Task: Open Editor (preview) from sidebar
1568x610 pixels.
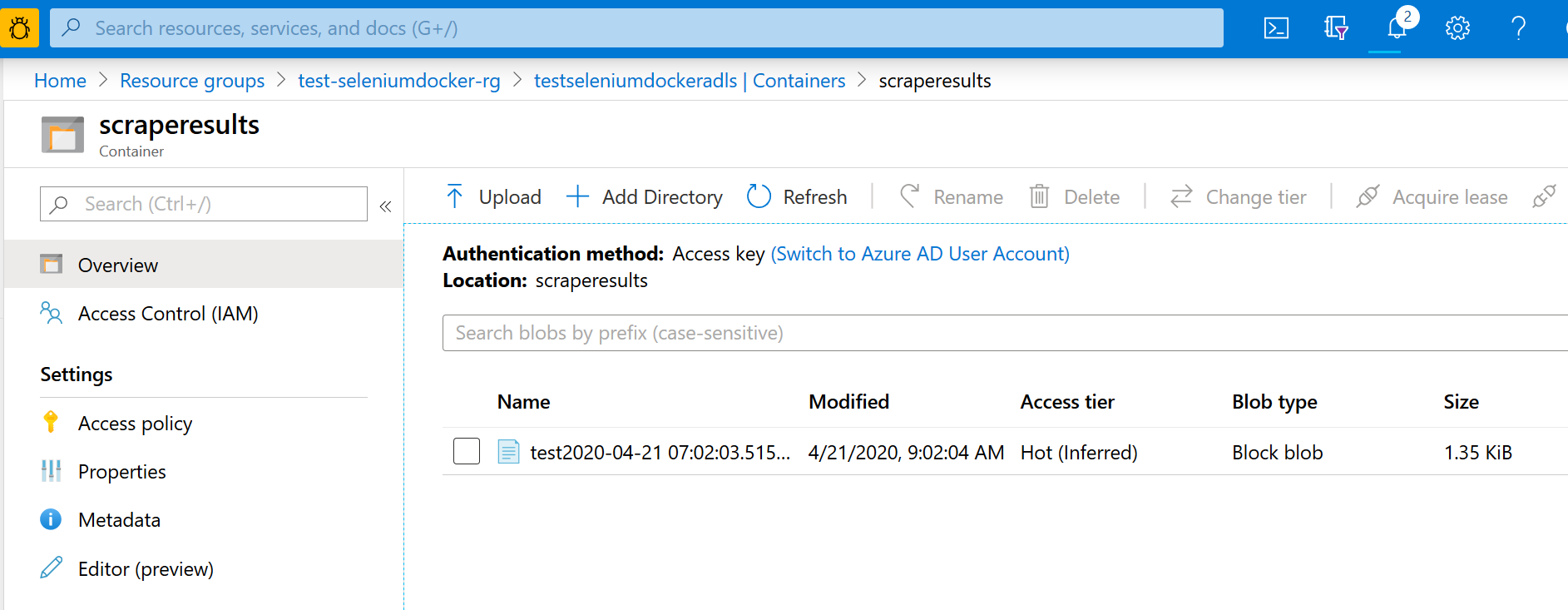Action: click(146, 569)
